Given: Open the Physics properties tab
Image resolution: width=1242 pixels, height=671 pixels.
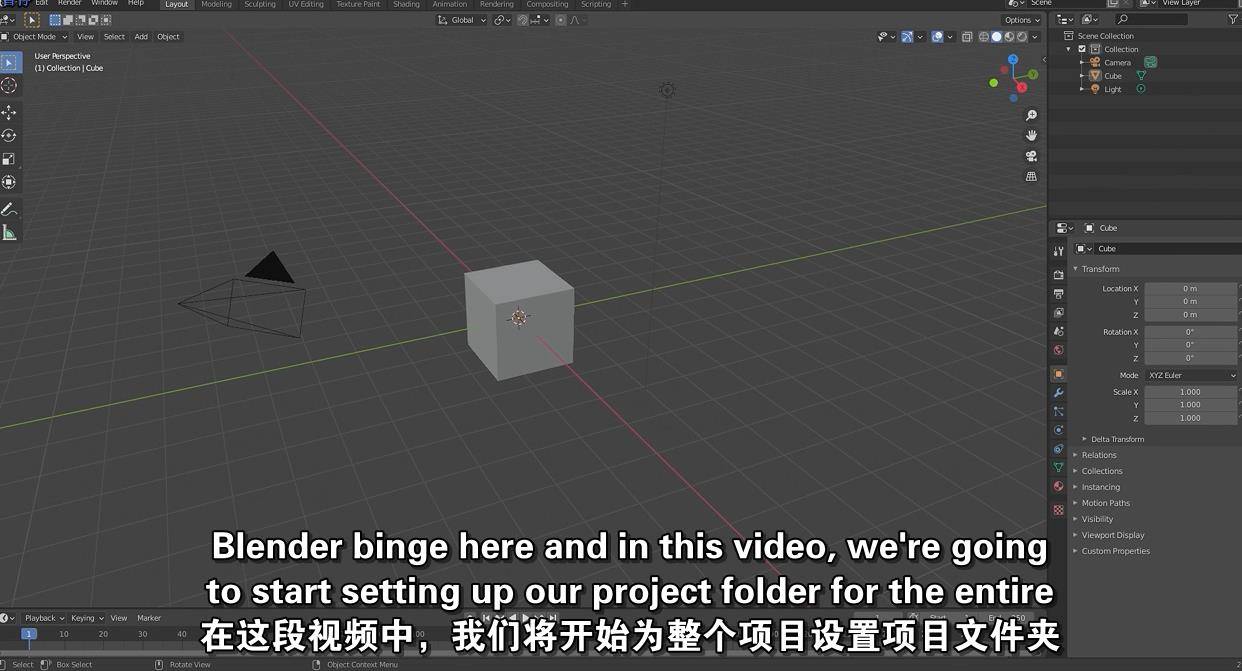Looking at the screenshot, I should pos(1059,430).
